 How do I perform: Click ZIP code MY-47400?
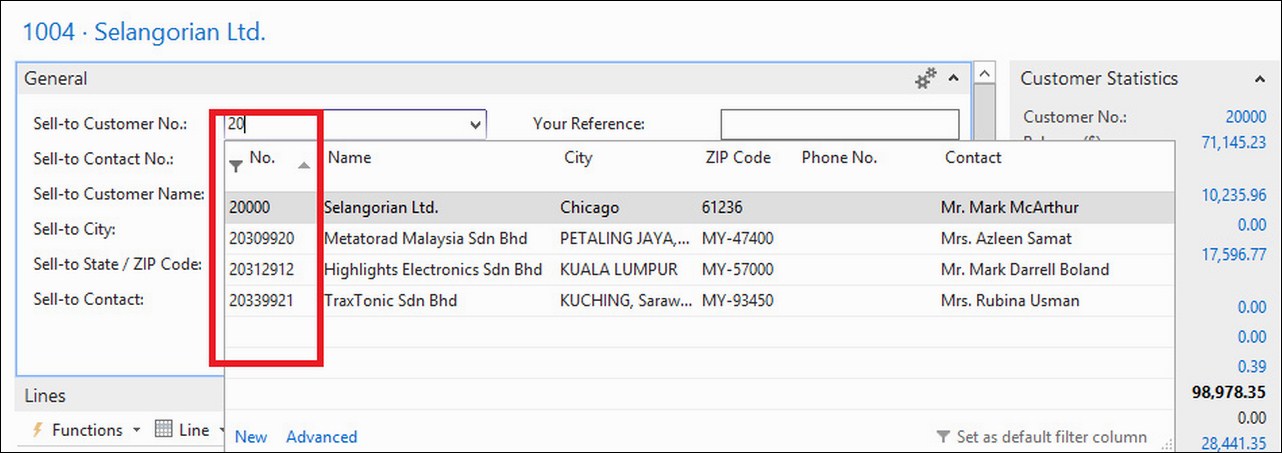pyautogui.click(x=738, y=239)
